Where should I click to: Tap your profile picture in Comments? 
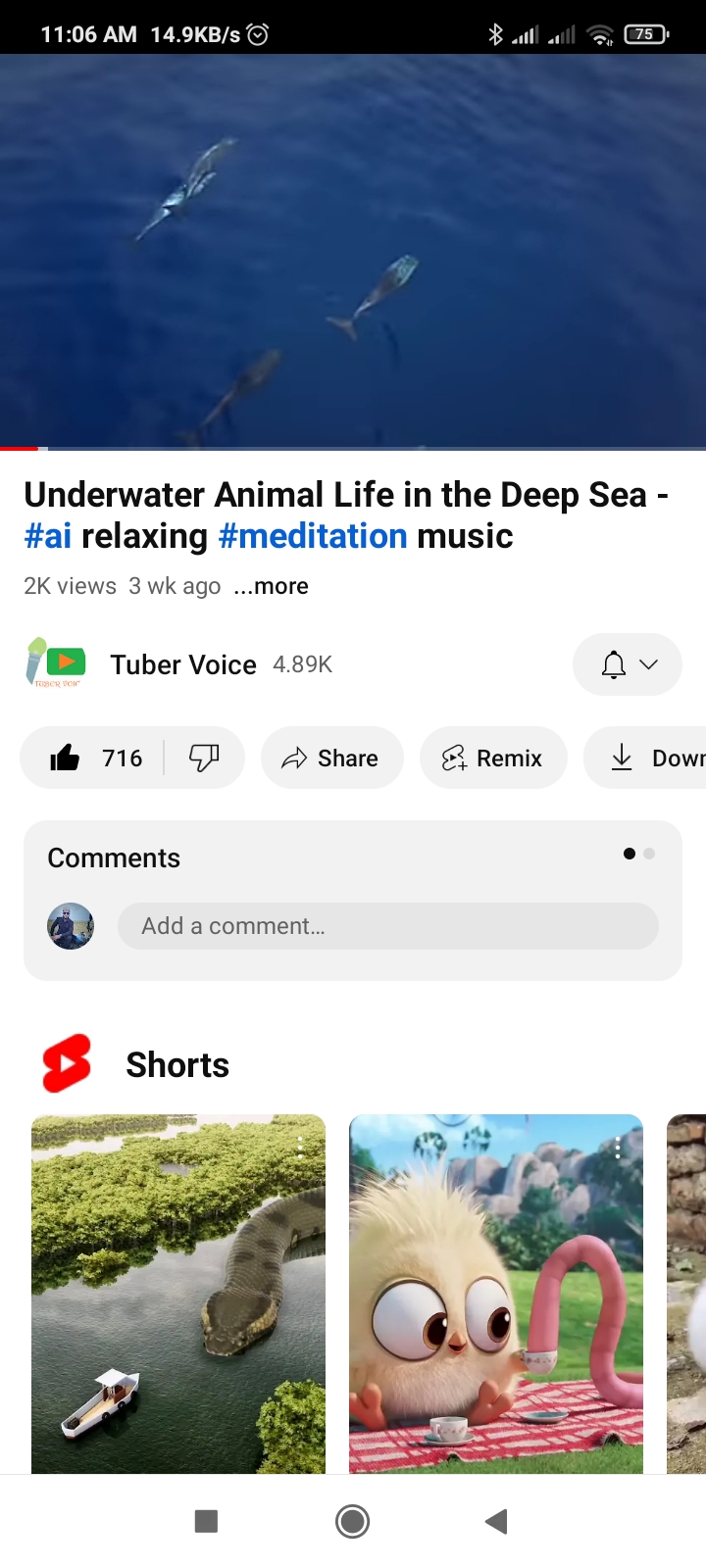coord(71,926)
